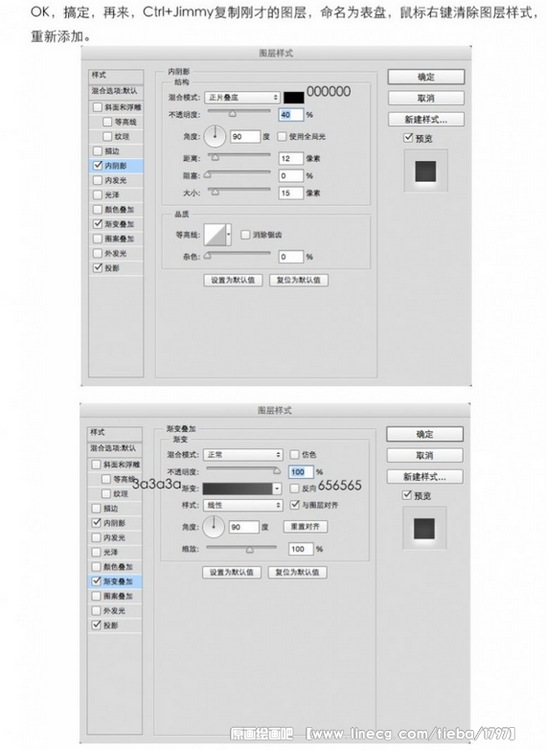Image resolution: width=547 pixels, height=750 pixels.
Task: Click the 角度 field showing 90 in Gradient Overlay dialog
Action: tap(244, 527)
